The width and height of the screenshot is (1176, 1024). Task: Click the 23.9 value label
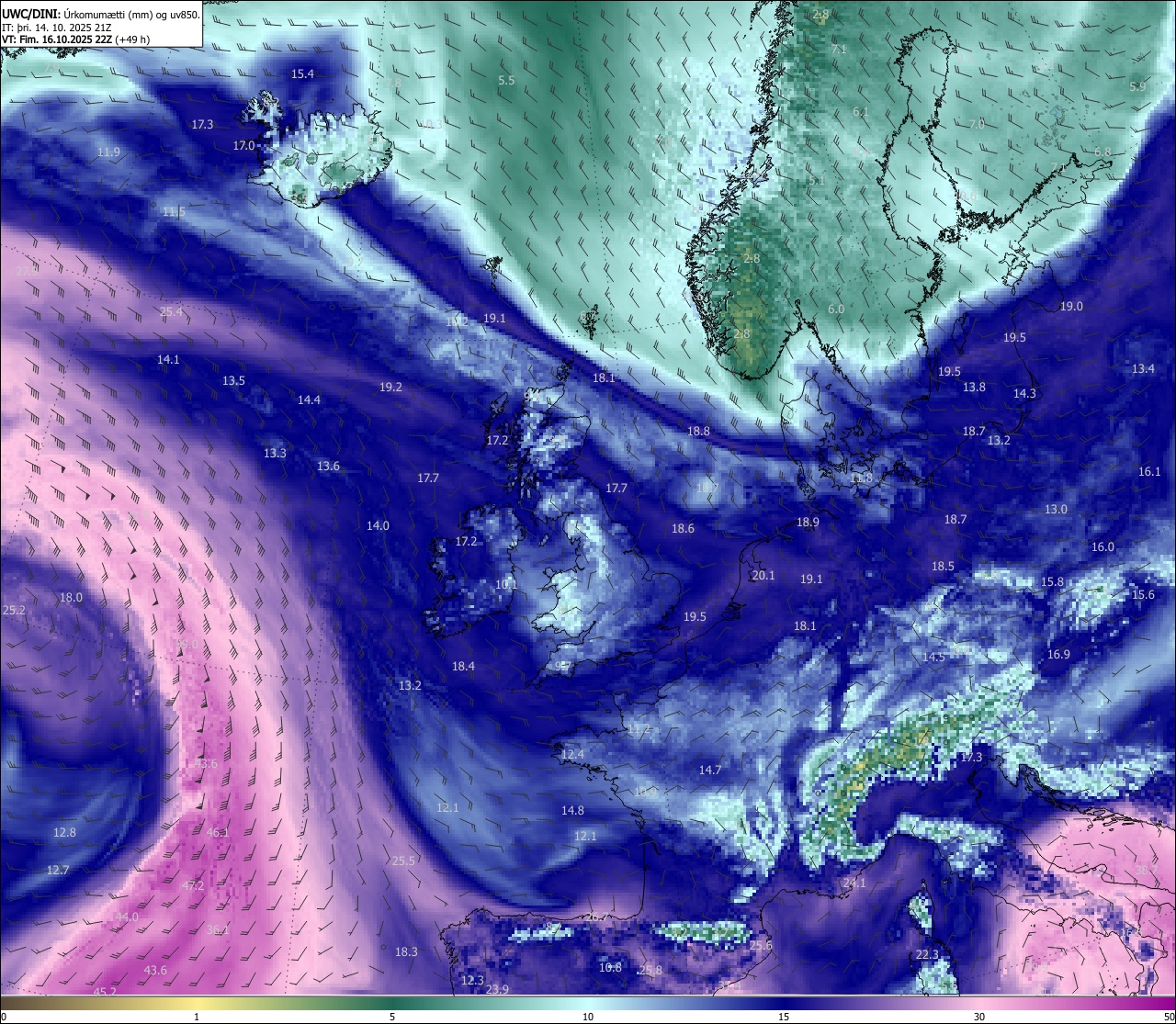pyautogui.click(x=497, y=989)
